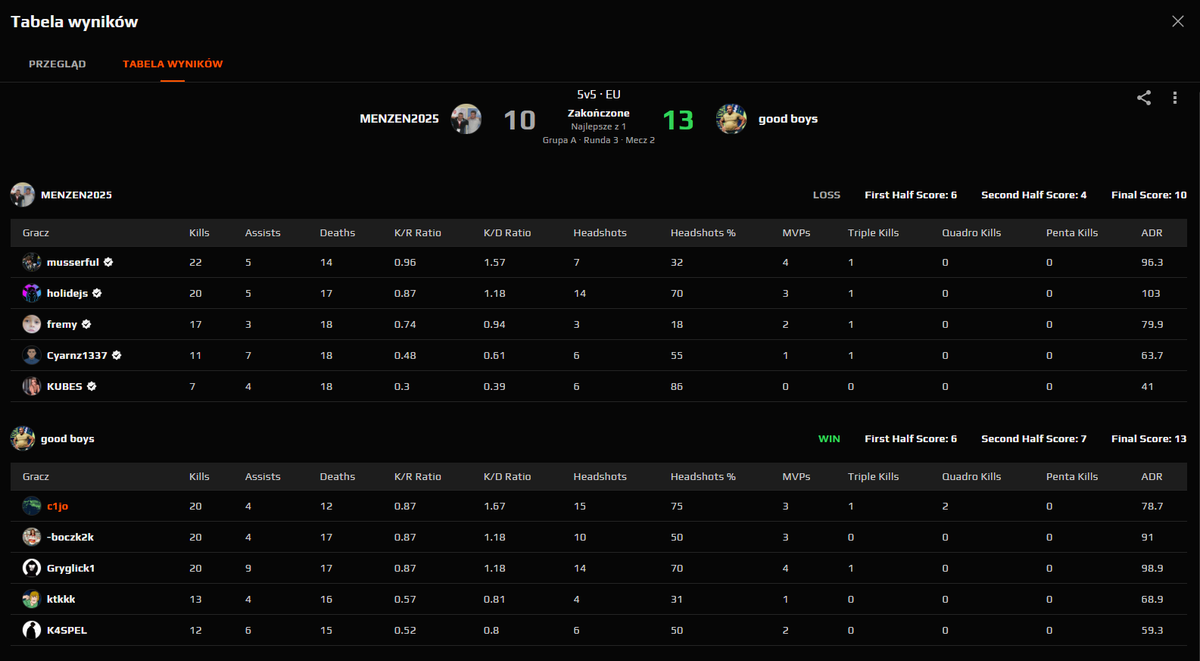Click holidejs's avatar icon
The height and width of the screenshot is (661, 1200).
pyautogui.click(x=32, y=293)
